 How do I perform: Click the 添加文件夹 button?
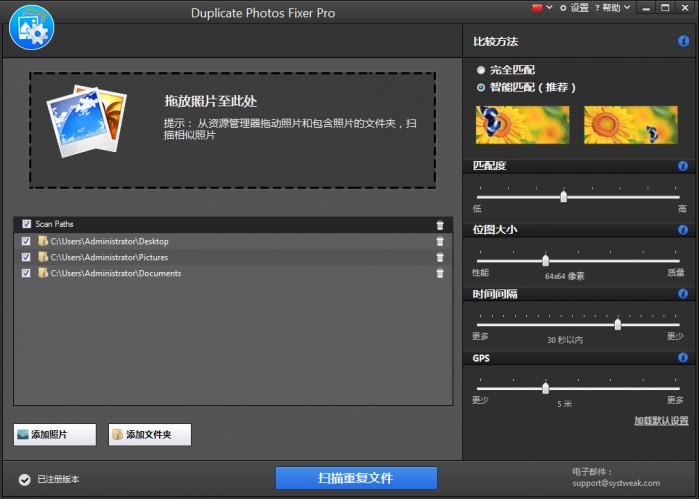click(150, 435)
